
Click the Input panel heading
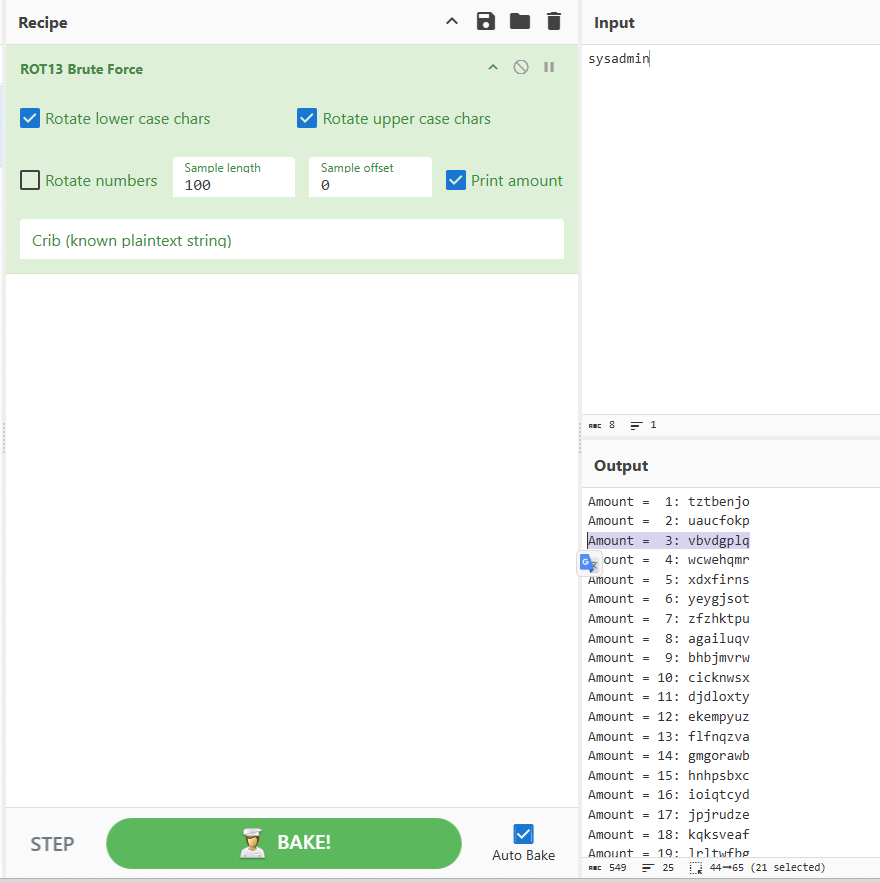point(614,22)
